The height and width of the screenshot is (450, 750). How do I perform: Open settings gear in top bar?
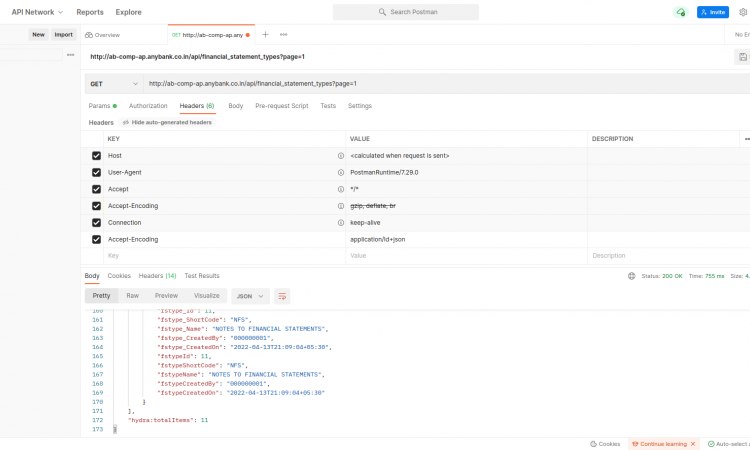point(745,12)
